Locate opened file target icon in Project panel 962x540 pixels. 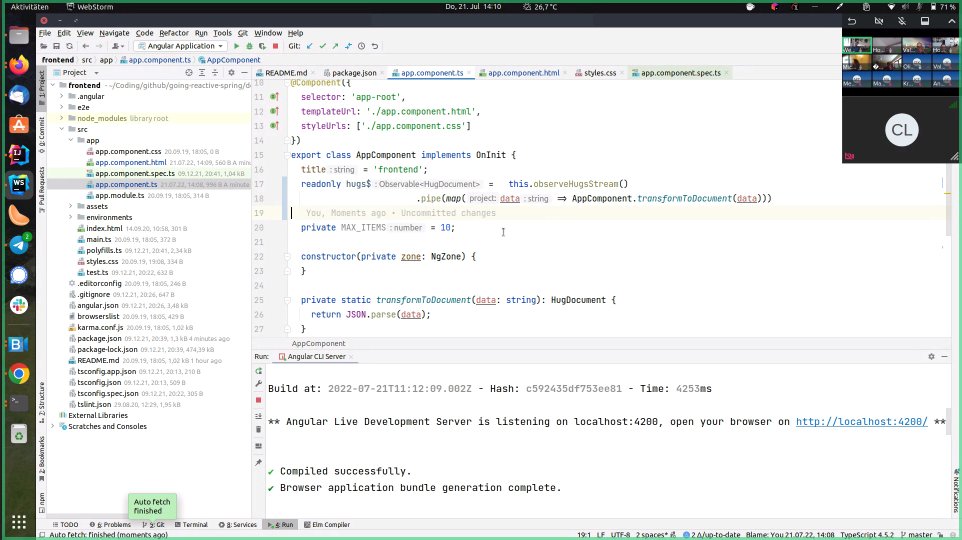click(189, 72)
